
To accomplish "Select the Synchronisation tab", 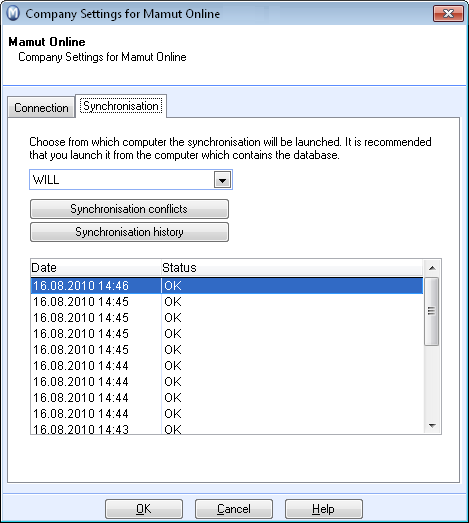I will click(121, 106).
